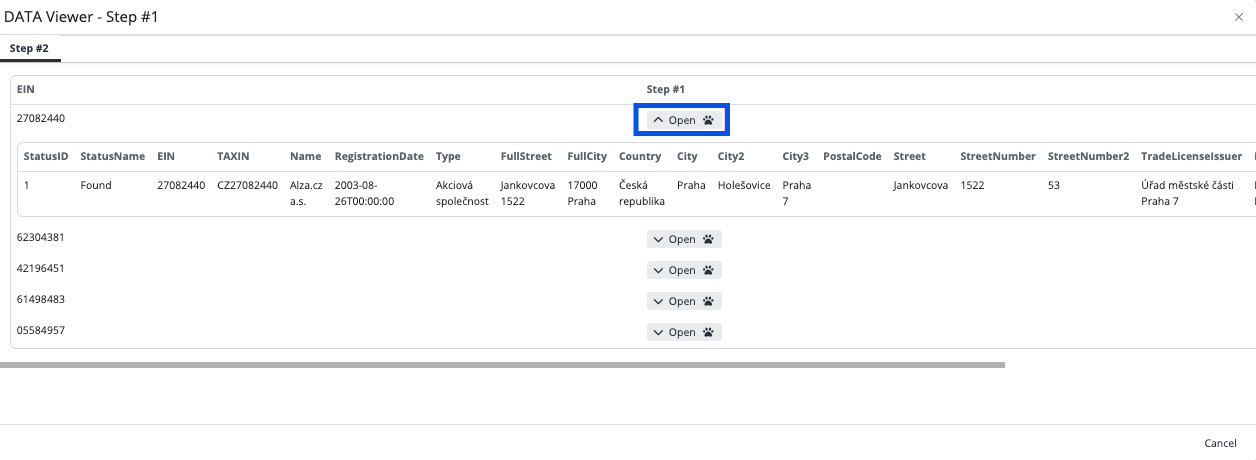The height and width of the screenshot is (460, 1256).
Task: Switch to the Step #2 tab
Action: [29, 48]
